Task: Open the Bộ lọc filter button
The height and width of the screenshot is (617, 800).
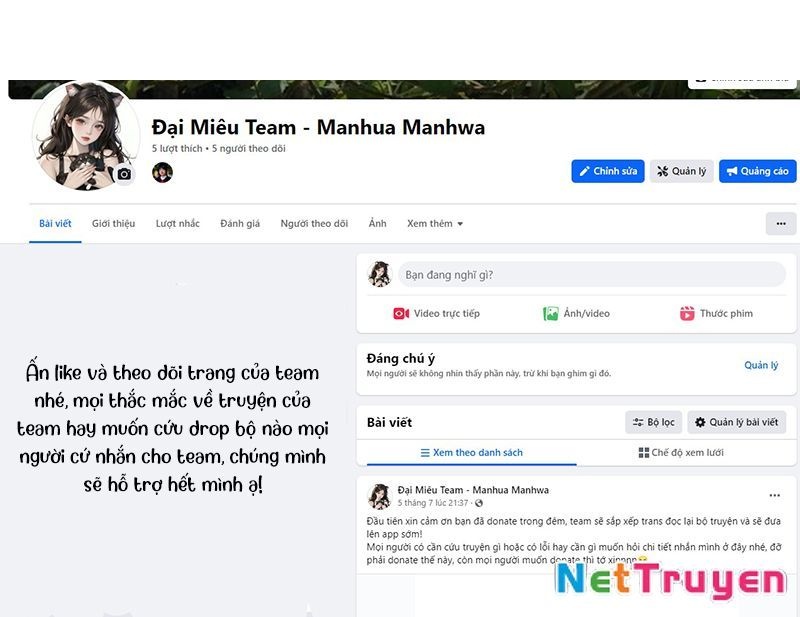Action: pos(654,422)
